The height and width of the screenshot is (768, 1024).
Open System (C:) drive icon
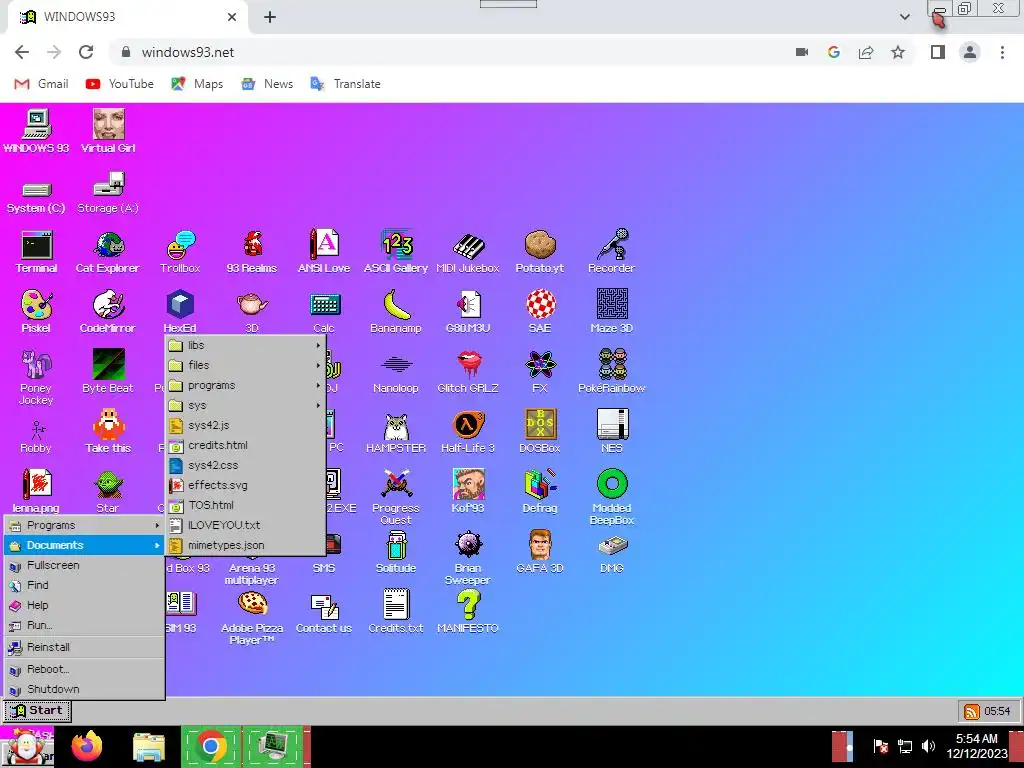coord(36,197)
